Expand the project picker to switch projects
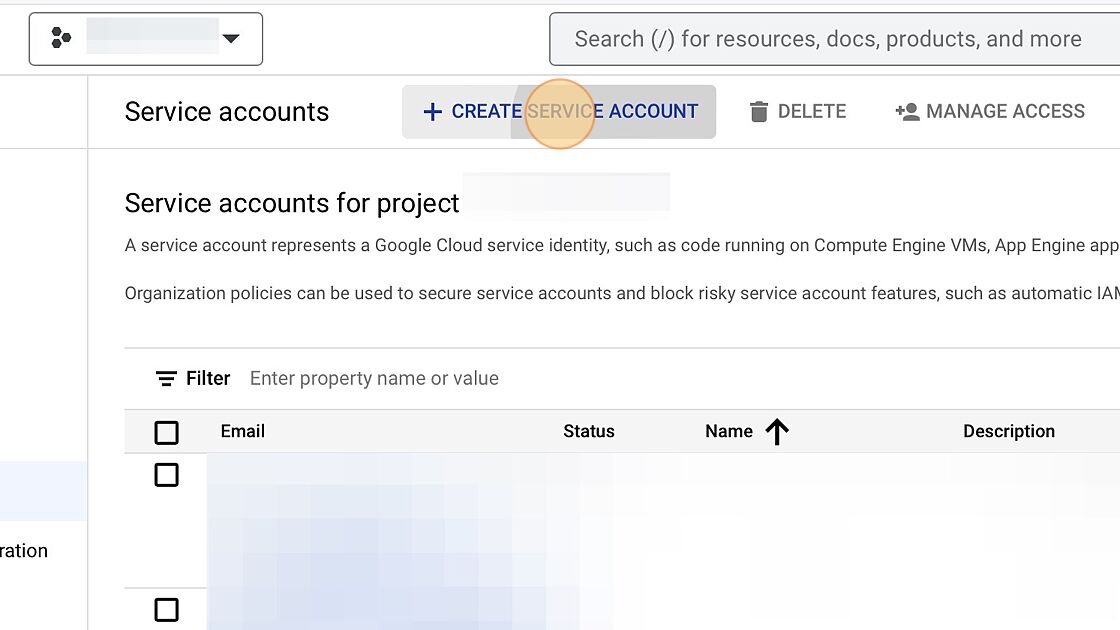 231,38
